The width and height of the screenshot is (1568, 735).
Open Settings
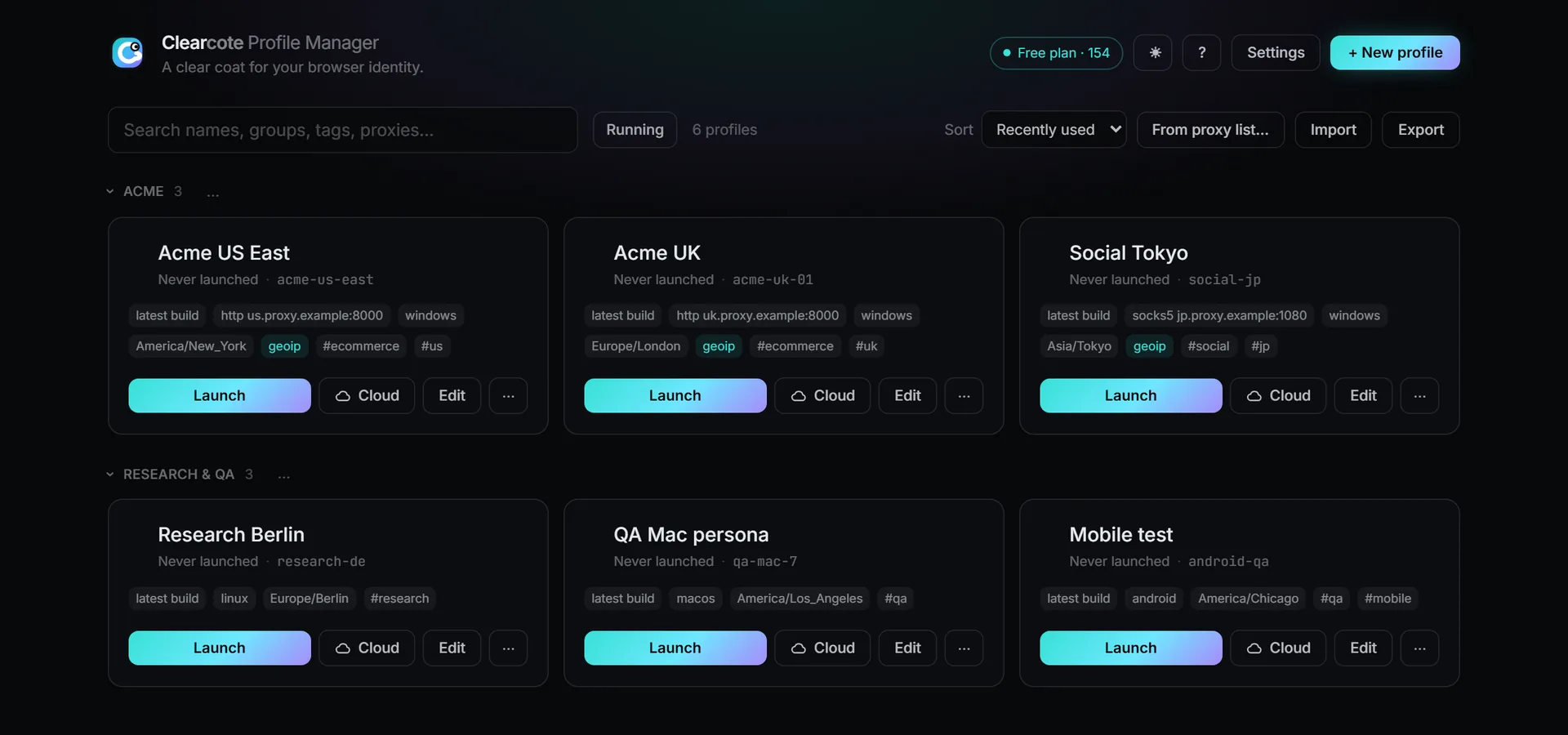click(x=1276, y=52)
